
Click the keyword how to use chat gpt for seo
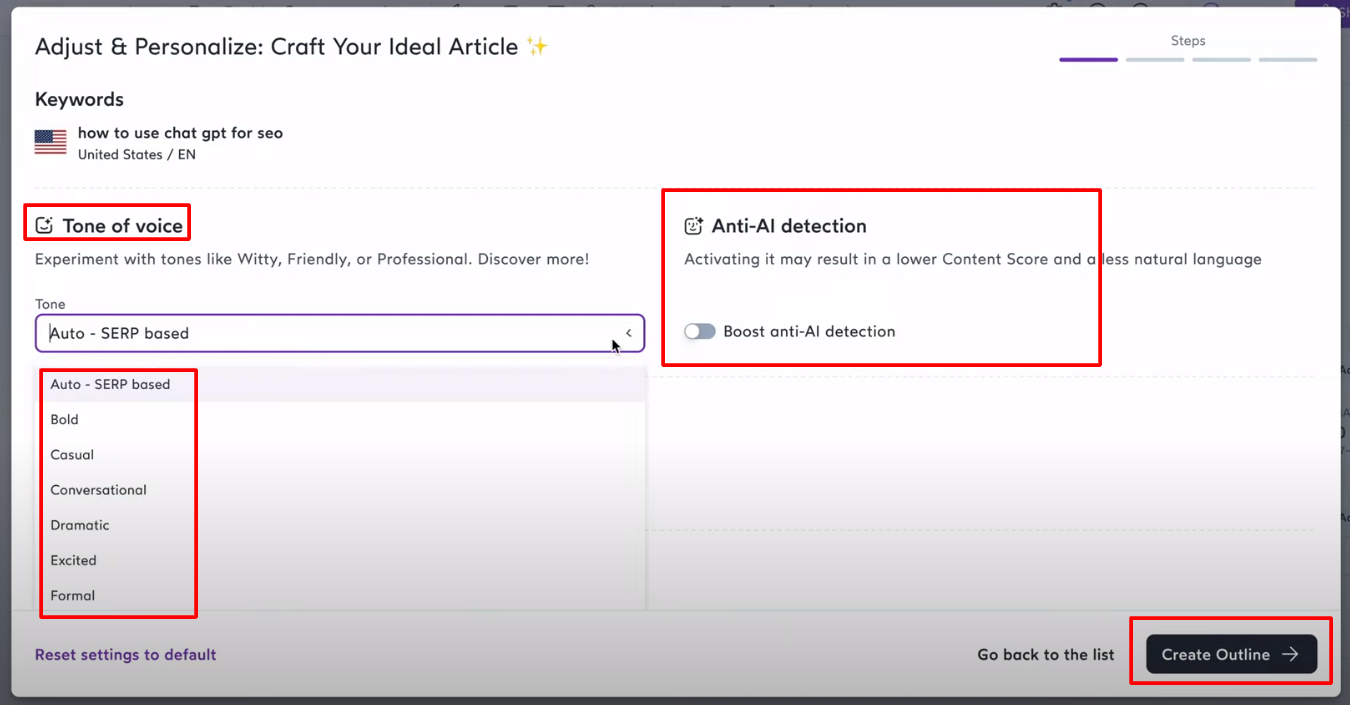[180, 133]
